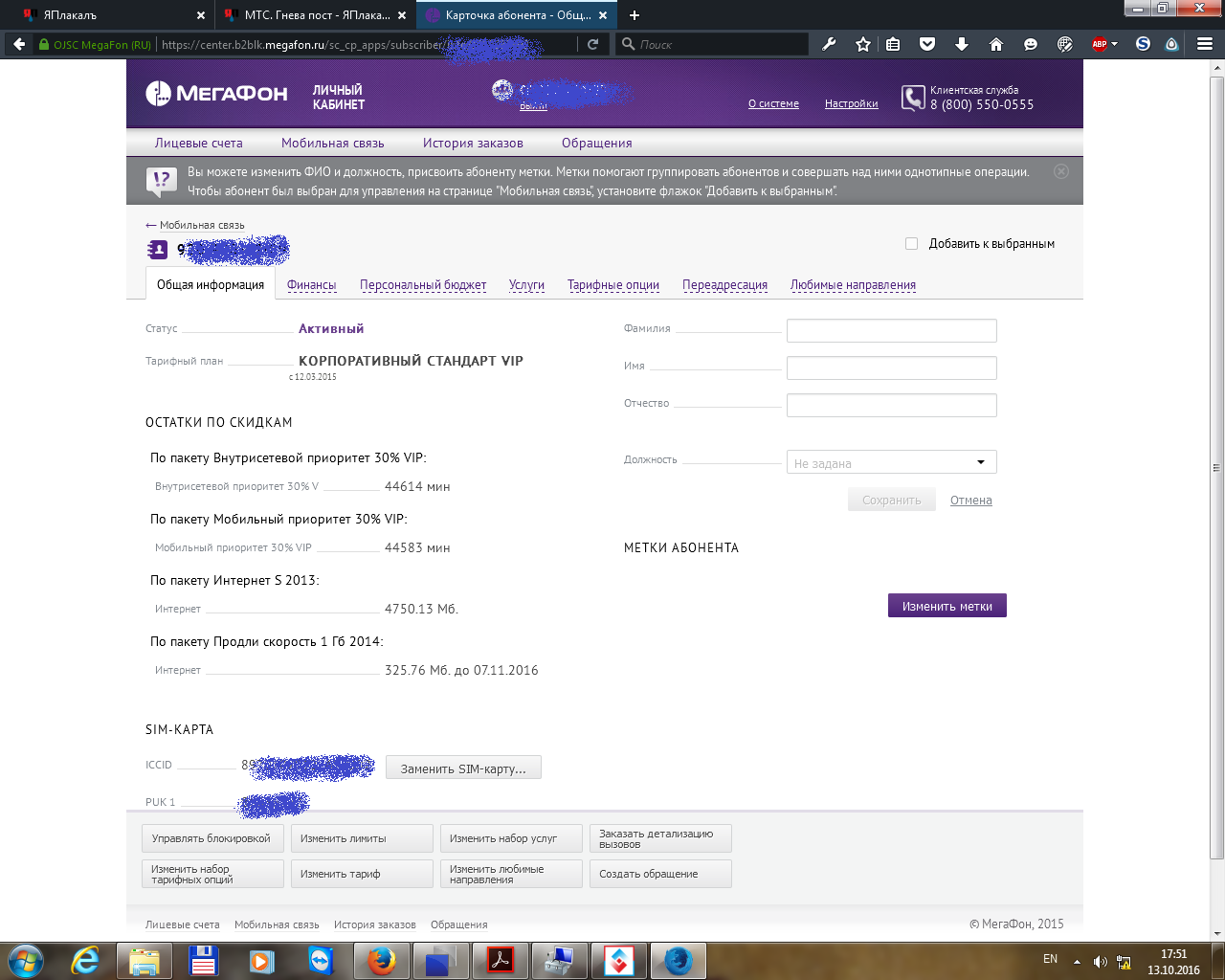Image resolution: width=1225 pixels, height=980 pixels.
Task: Click Изменить тариф button
Action: [362, 874]
